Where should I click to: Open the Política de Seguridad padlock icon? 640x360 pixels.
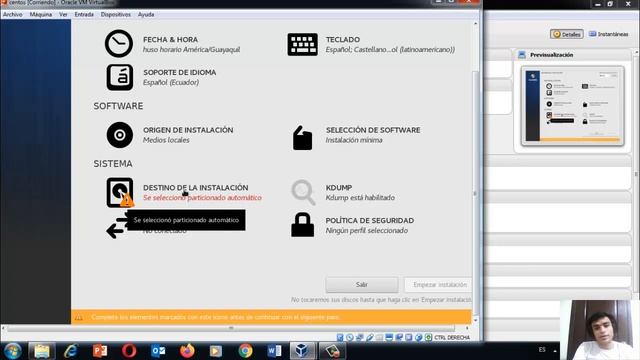pos(302,224)
